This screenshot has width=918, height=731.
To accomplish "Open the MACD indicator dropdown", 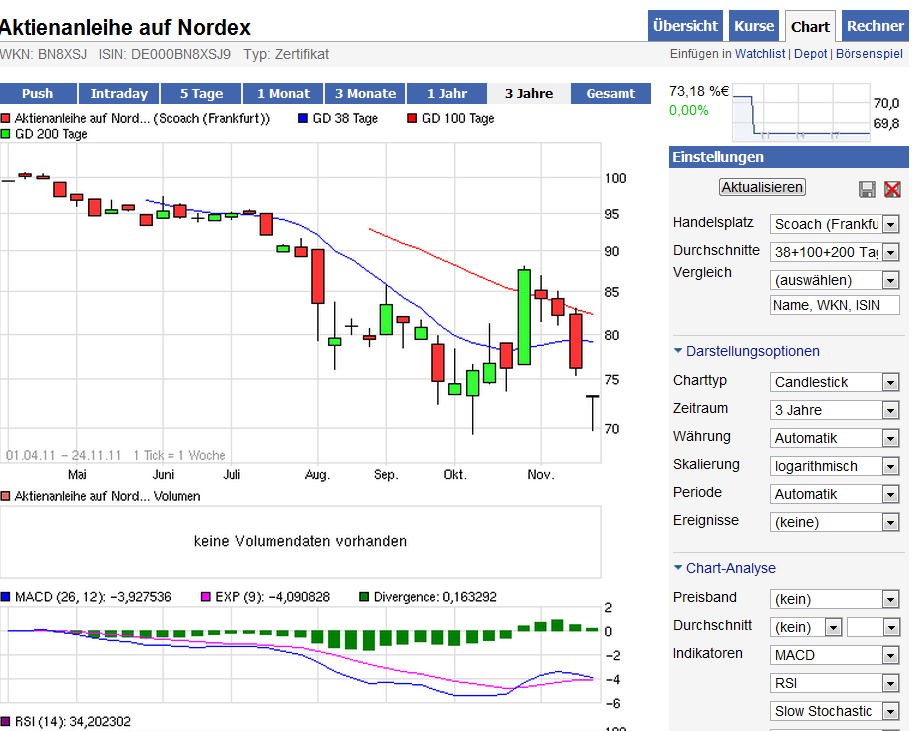I will point(834,656).
